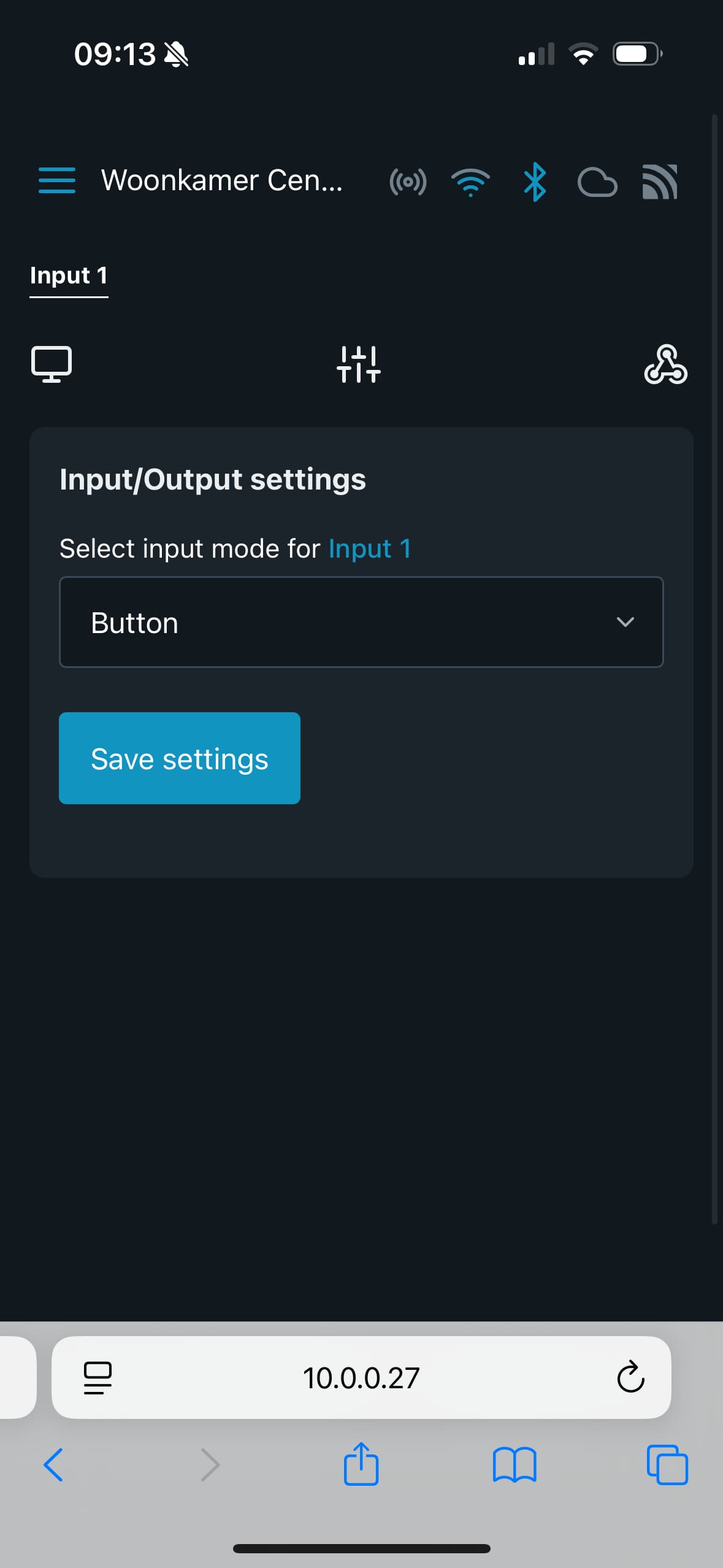
Task: Click the dropdown chevron arrow
Action: [625, 622]
